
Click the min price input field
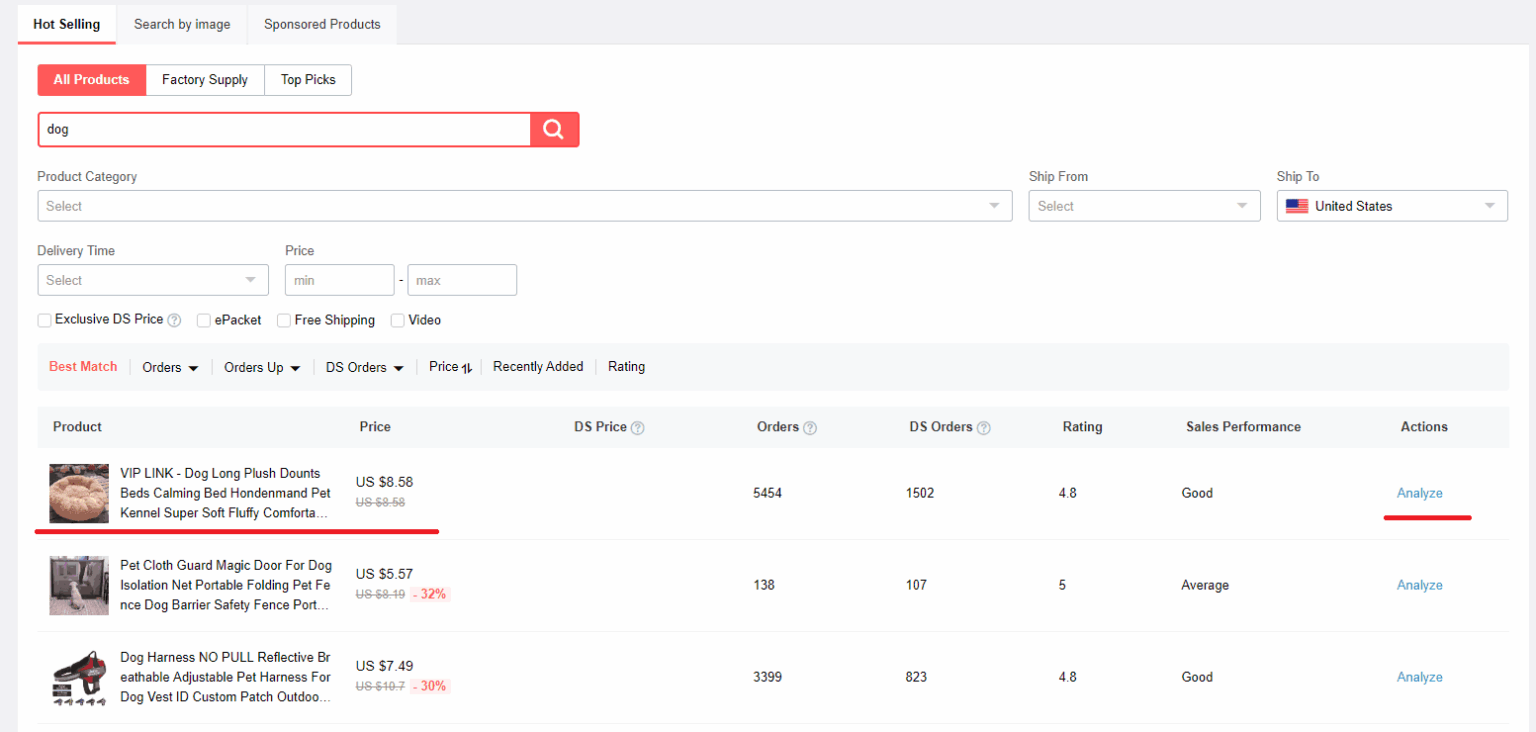339,280
